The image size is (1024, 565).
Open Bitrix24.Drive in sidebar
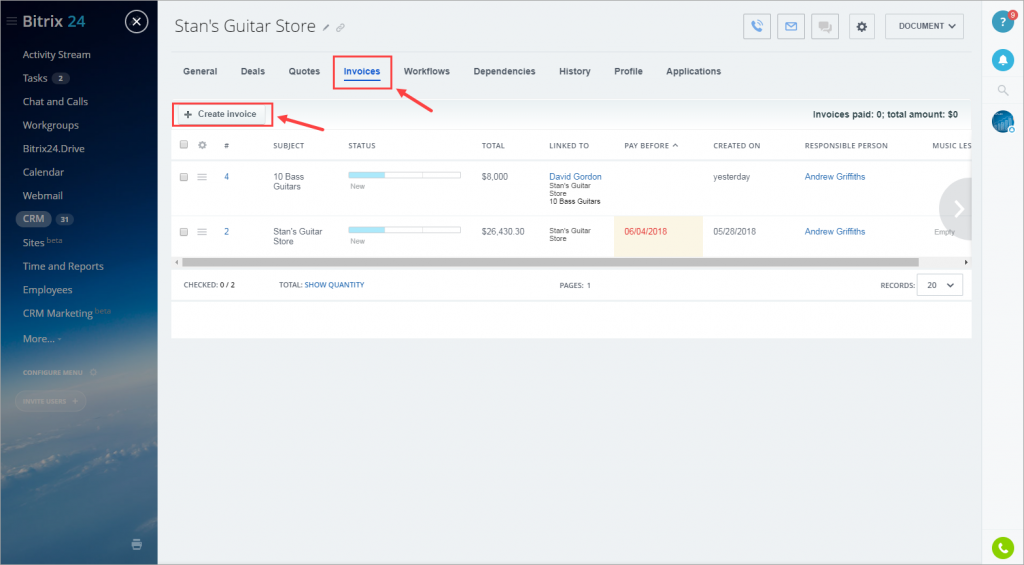point(54,149)
